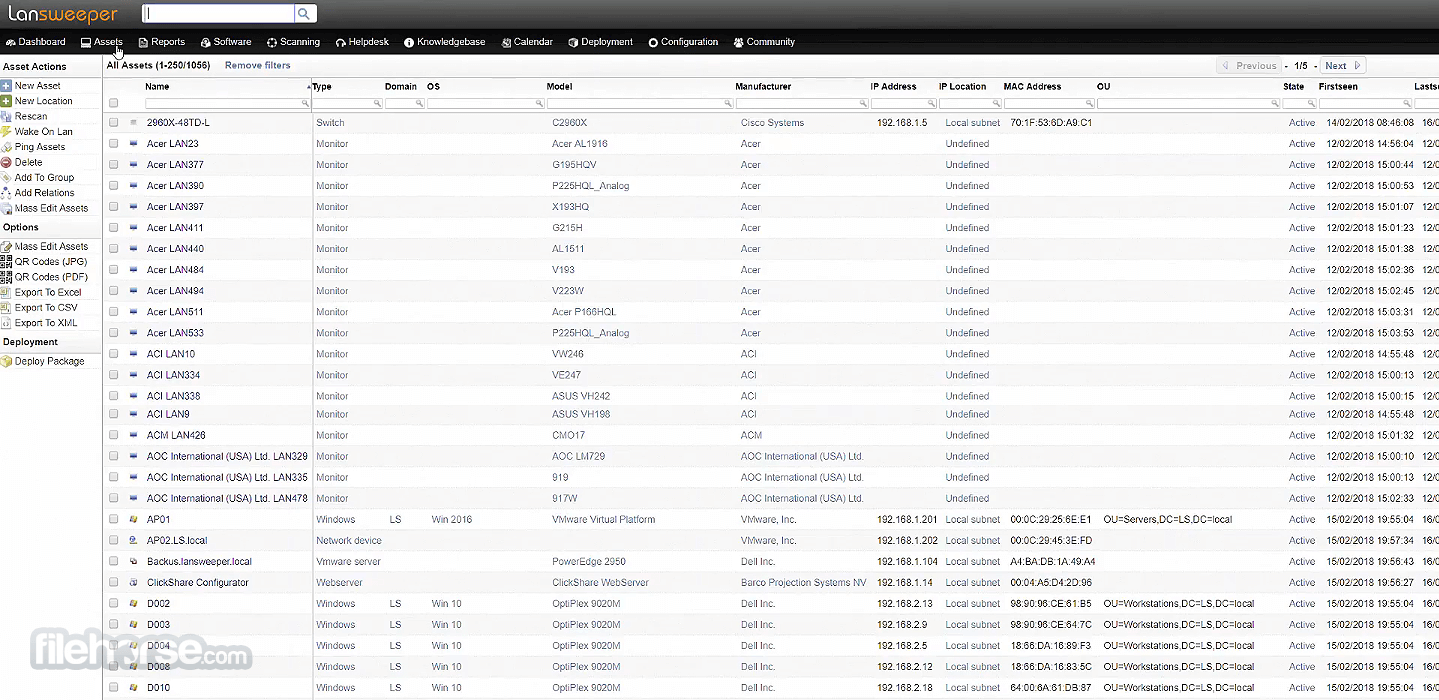Go to Next page of assets
Image resolution: width=1439 pixels, height=700 pixels.
pos(1341,66)
